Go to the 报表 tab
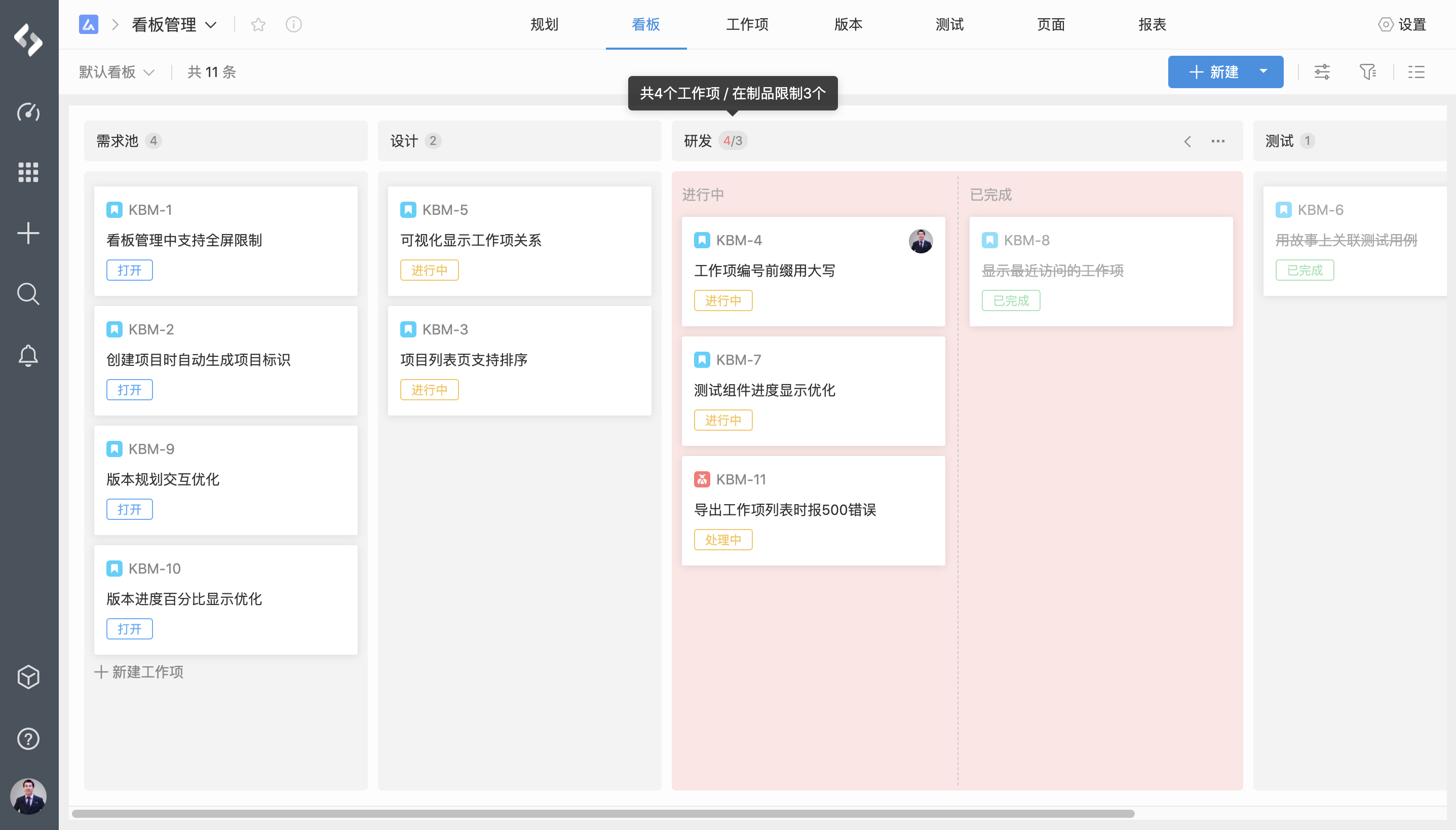This screenshot has width=1456, height=830. (x=1152, y=24)
